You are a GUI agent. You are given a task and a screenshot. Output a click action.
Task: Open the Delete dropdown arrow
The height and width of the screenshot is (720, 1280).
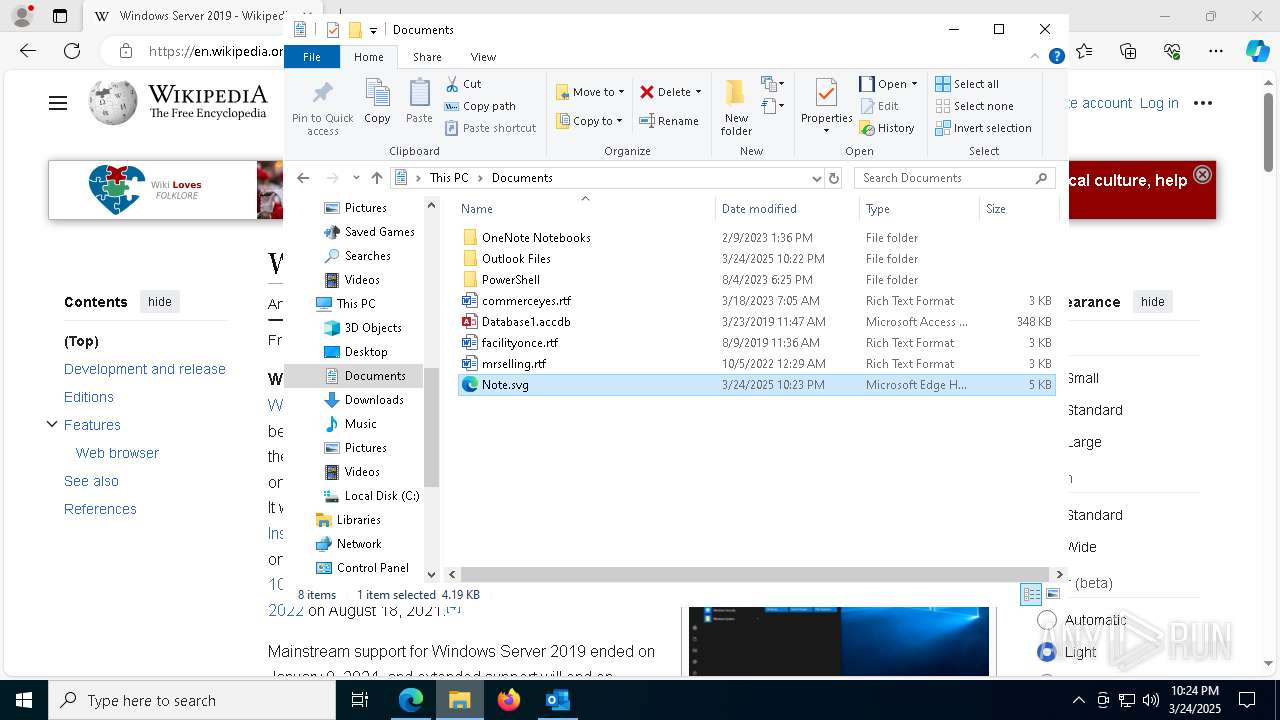698,92
